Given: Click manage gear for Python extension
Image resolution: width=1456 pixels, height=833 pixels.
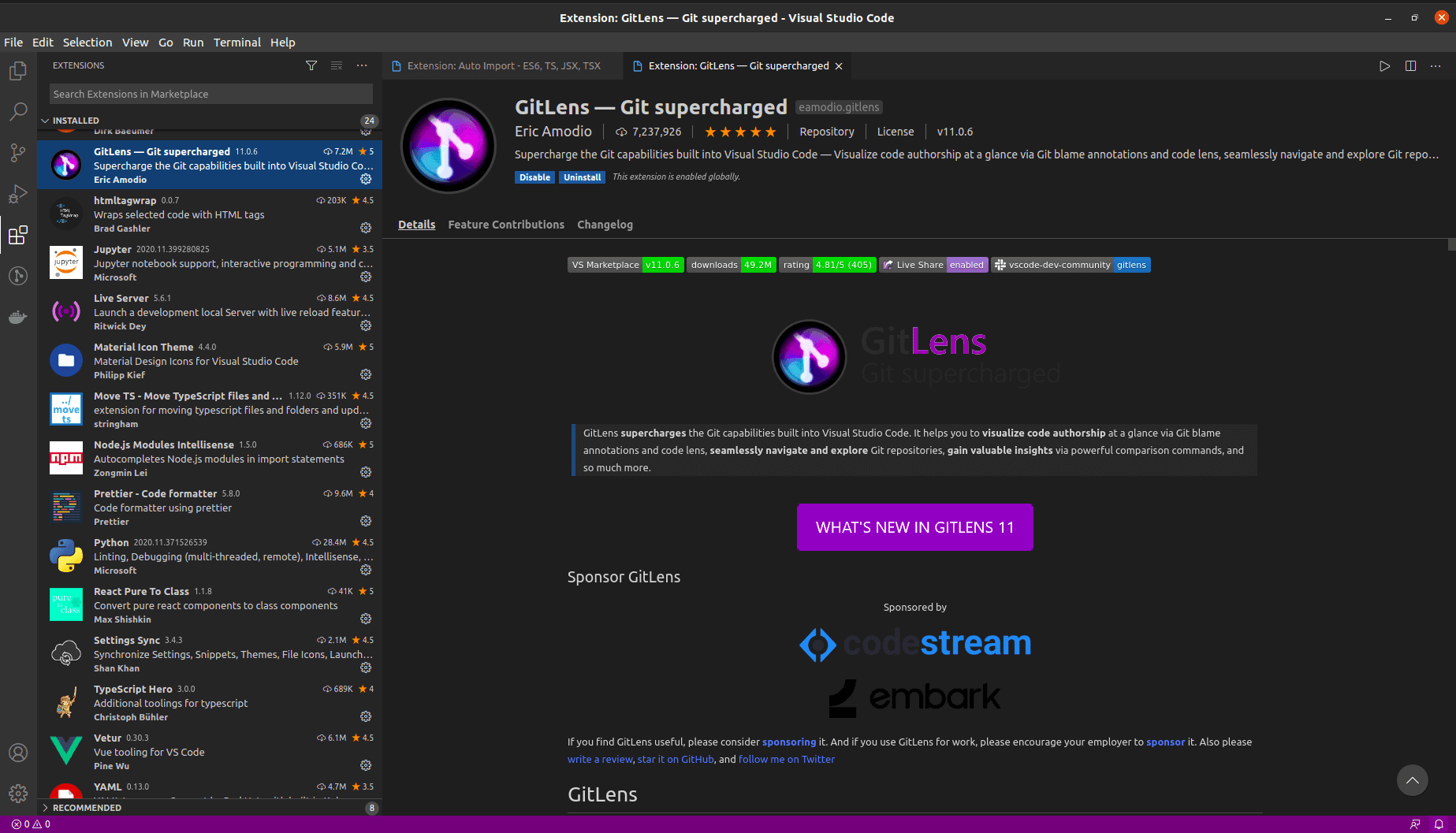Looking at the screenshot, I should (x=366, y=570).
